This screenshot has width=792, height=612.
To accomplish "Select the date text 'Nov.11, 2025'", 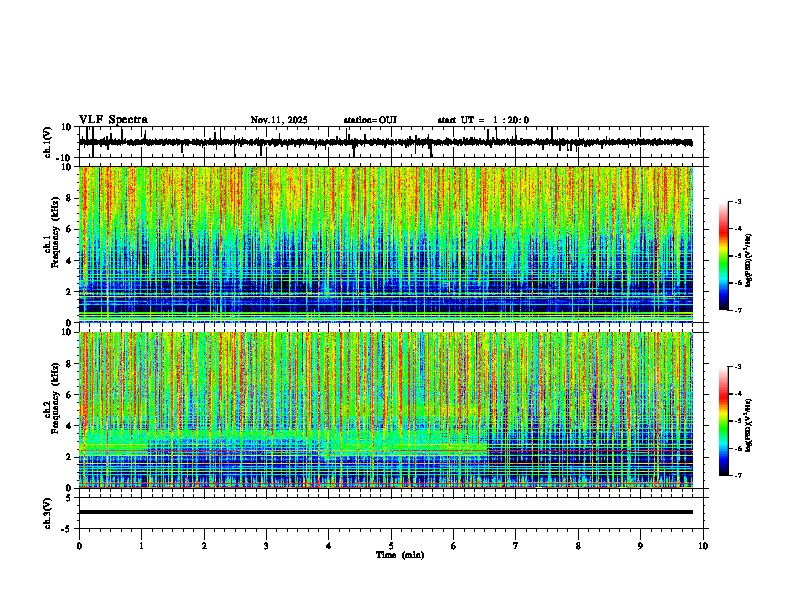I will [279, 120].
